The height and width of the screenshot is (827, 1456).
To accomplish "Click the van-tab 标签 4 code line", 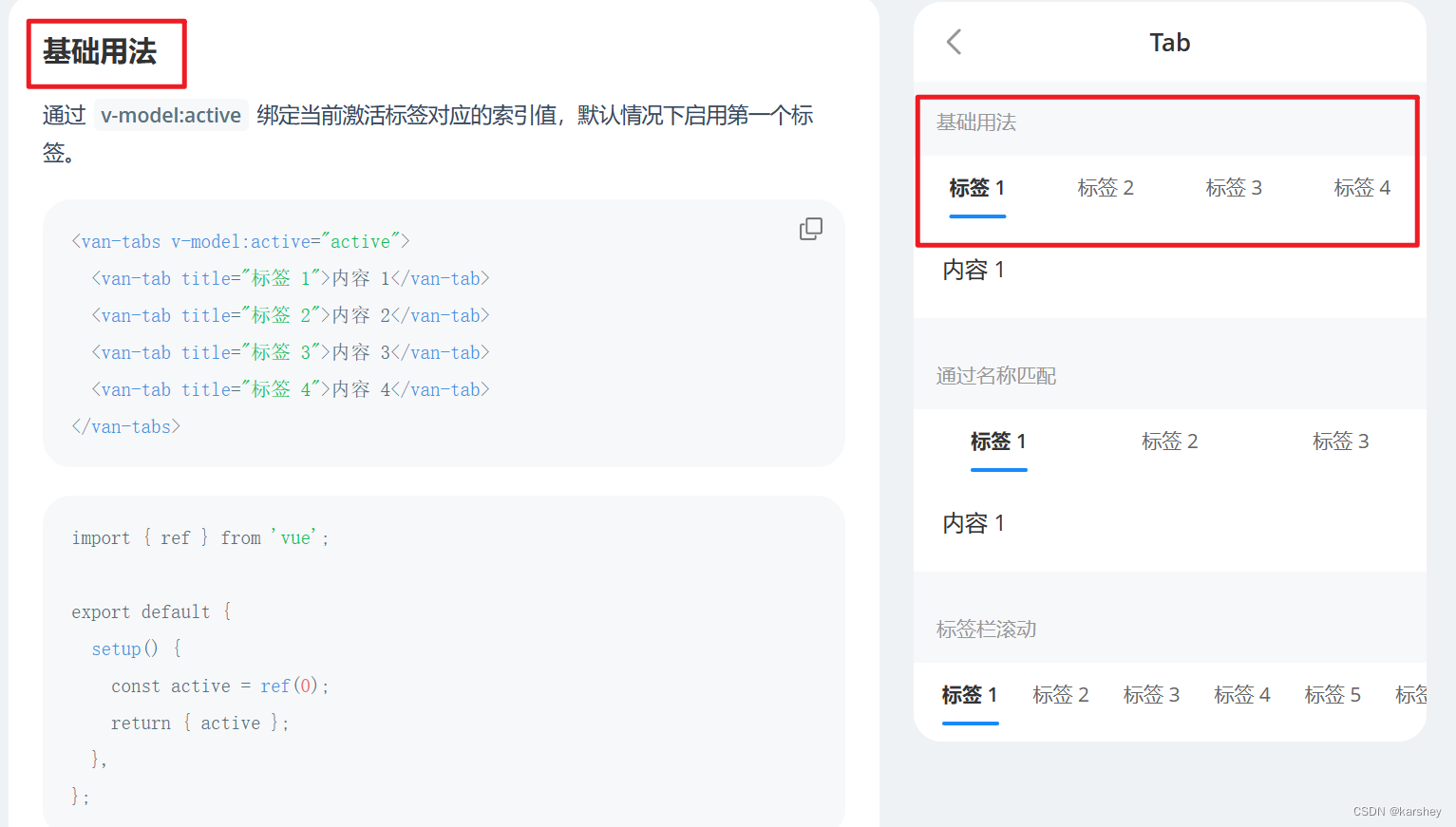I will coord(291,390).
